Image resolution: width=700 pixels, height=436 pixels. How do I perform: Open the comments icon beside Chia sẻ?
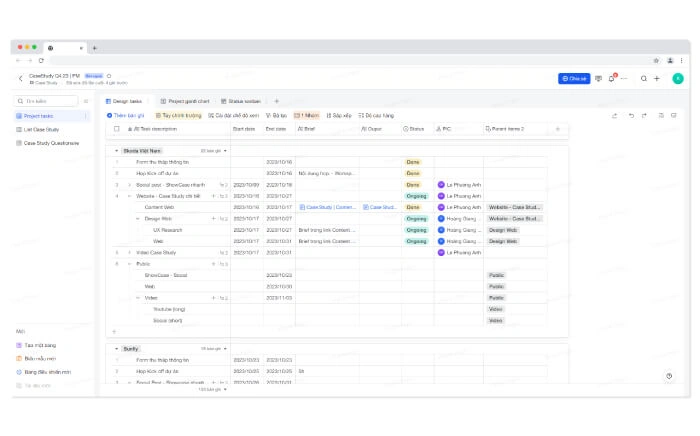[x=598, y=78]
